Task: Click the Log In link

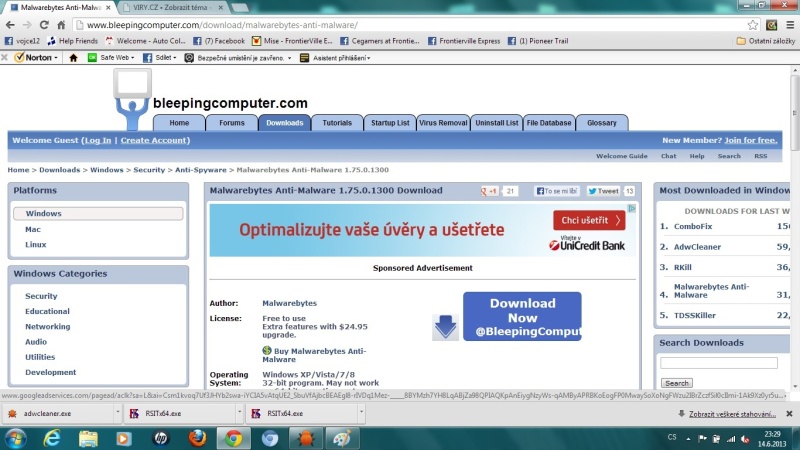Action: click(97, 140)
